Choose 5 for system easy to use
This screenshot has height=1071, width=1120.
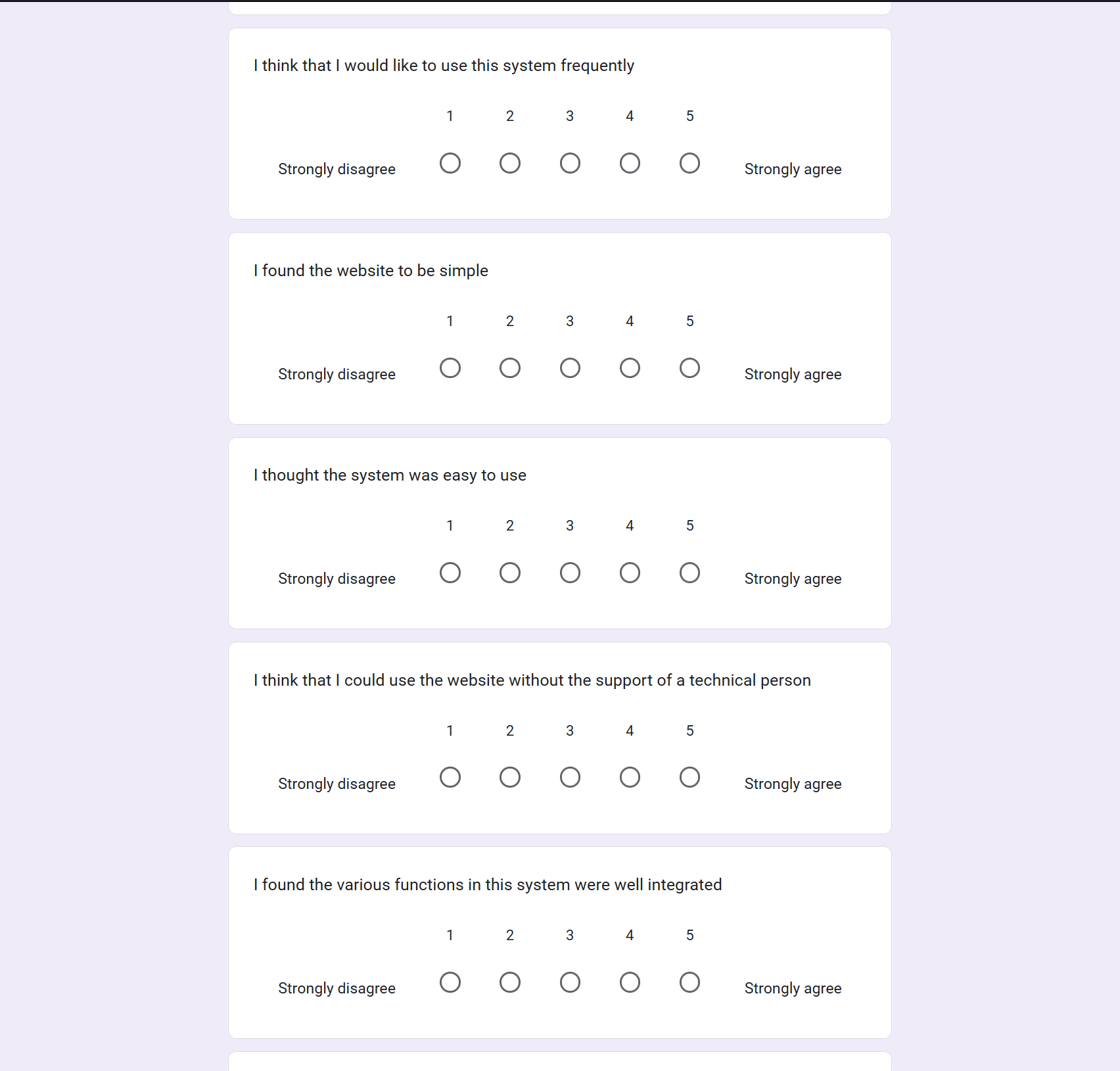(x=689, y=573)
